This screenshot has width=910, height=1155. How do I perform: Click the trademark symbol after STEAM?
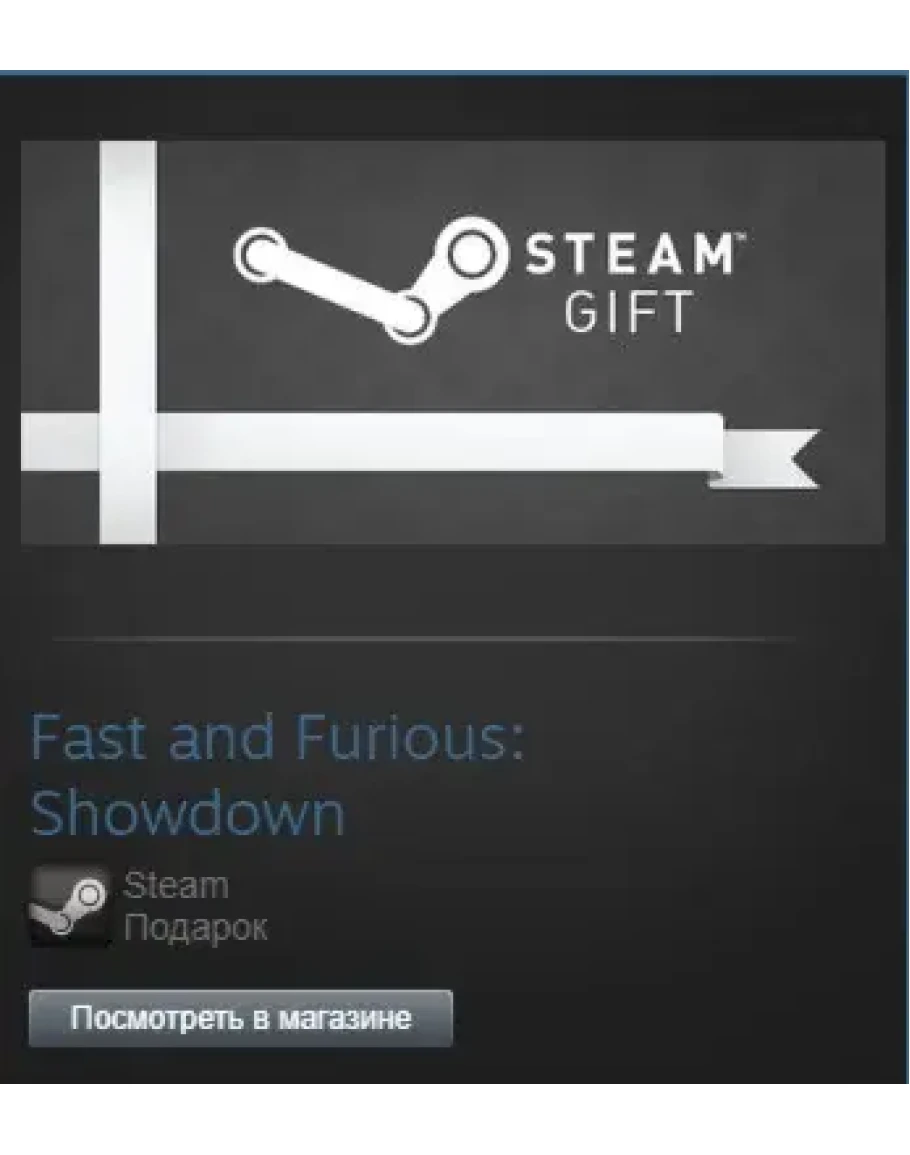tap(739, 237)
